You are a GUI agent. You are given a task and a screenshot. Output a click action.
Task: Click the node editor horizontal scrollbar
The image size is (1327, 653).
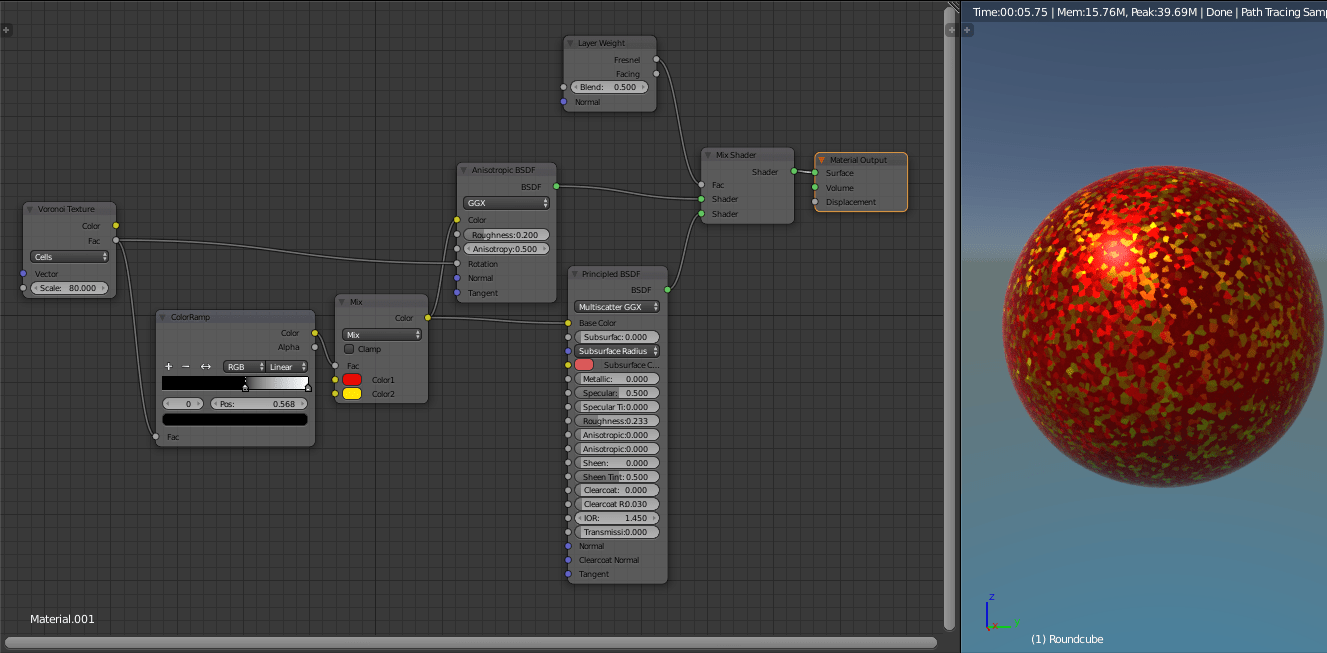click(x=471, y=642)
